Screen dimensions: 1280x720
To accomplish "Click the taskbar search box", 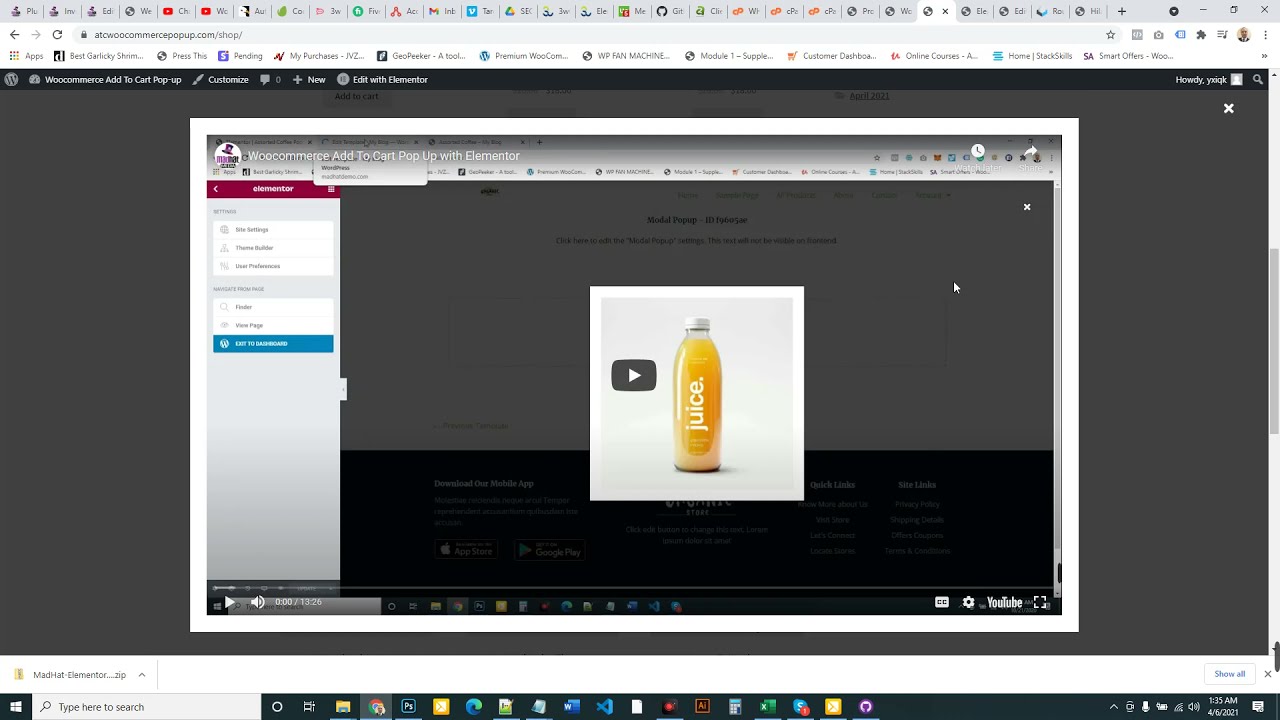I will pos(146,706).
